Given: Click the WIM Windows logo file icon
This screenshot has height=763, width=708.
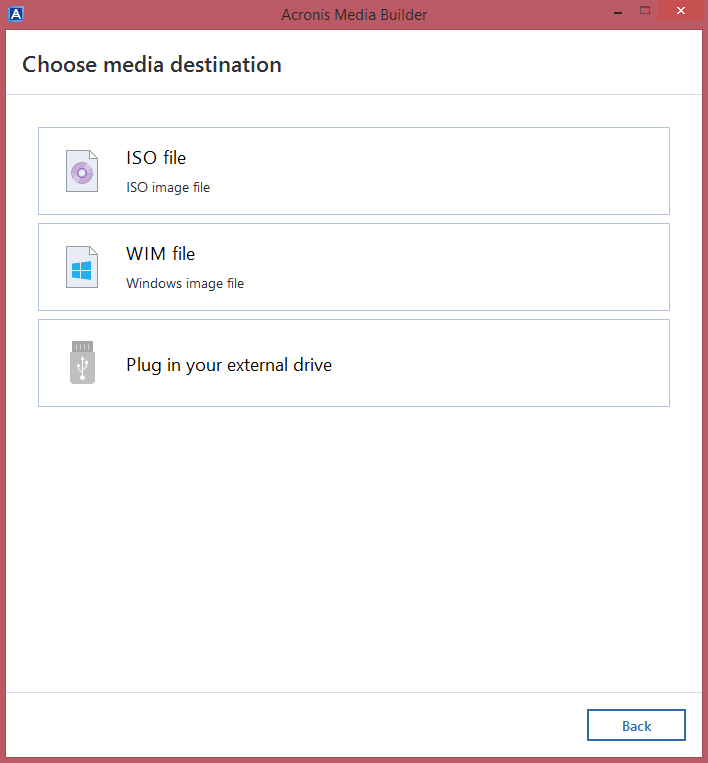Looking at the screenshot, I should pyautogui.click(x=82, y=267).
